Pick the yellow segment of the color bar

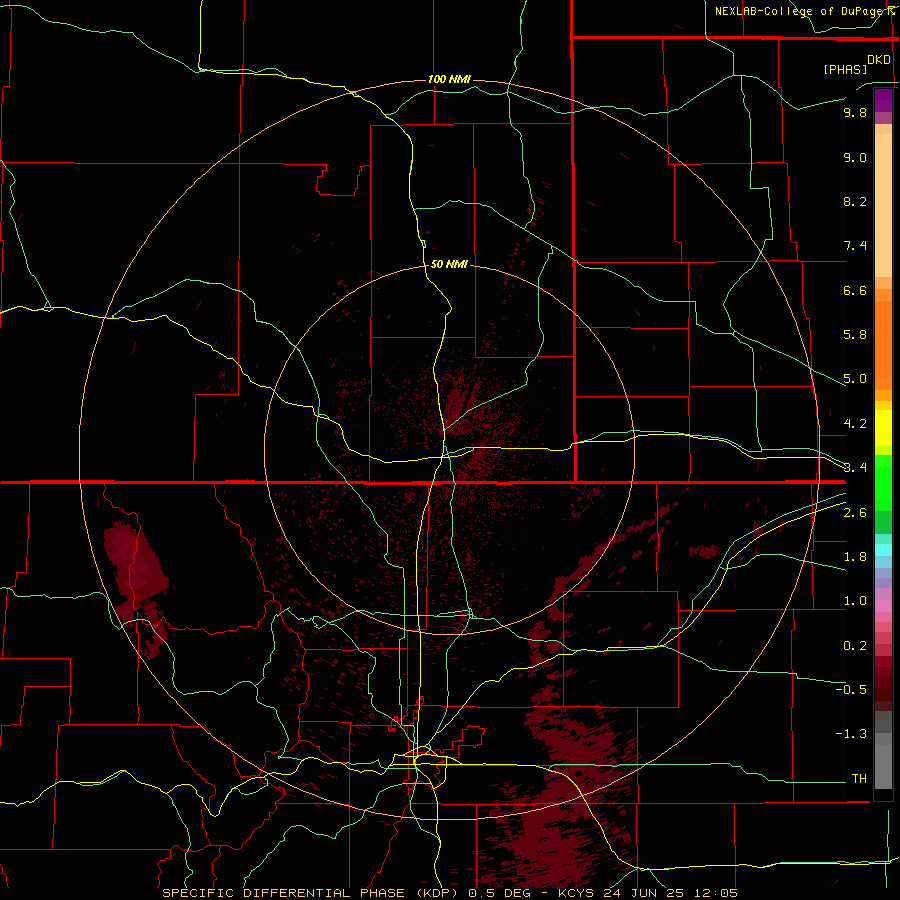[883, 428]
